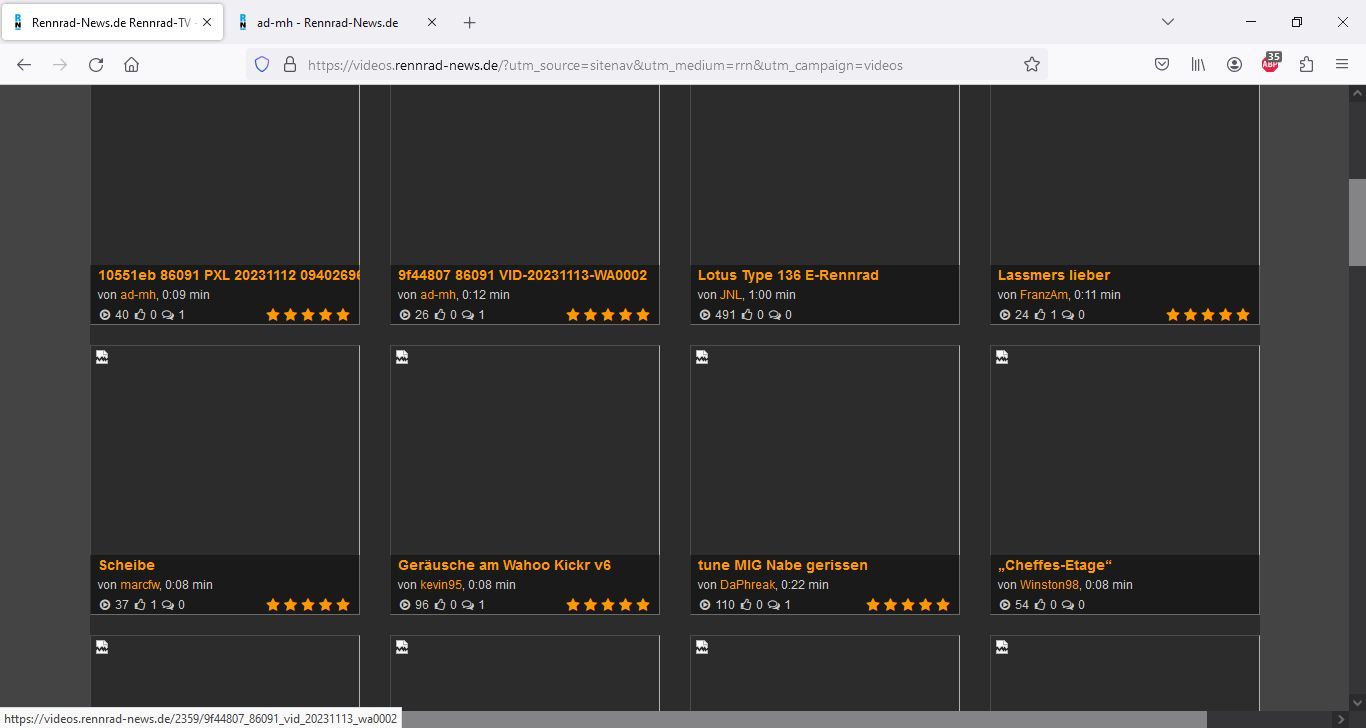This screenshot has height=728, width=1366.
Task: Open video titled Lotus Type 136 E-Rennrad
Action: [x=788, y=275]
